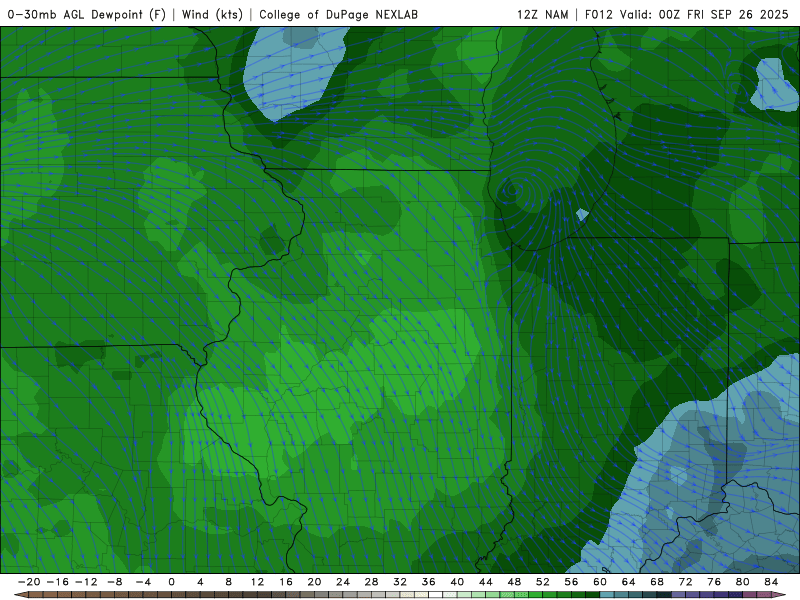The image size is (800, 600).
Task: Click the -16 value on the color scale
Action: click(57, 582)
